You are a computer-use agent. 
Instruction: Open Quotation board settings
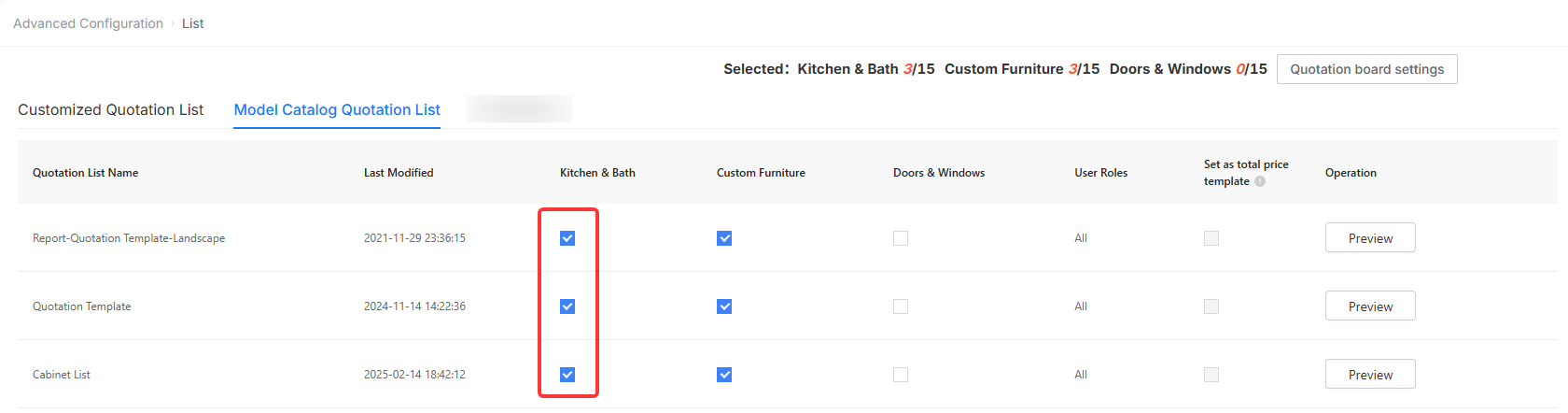click(1366, 69)
